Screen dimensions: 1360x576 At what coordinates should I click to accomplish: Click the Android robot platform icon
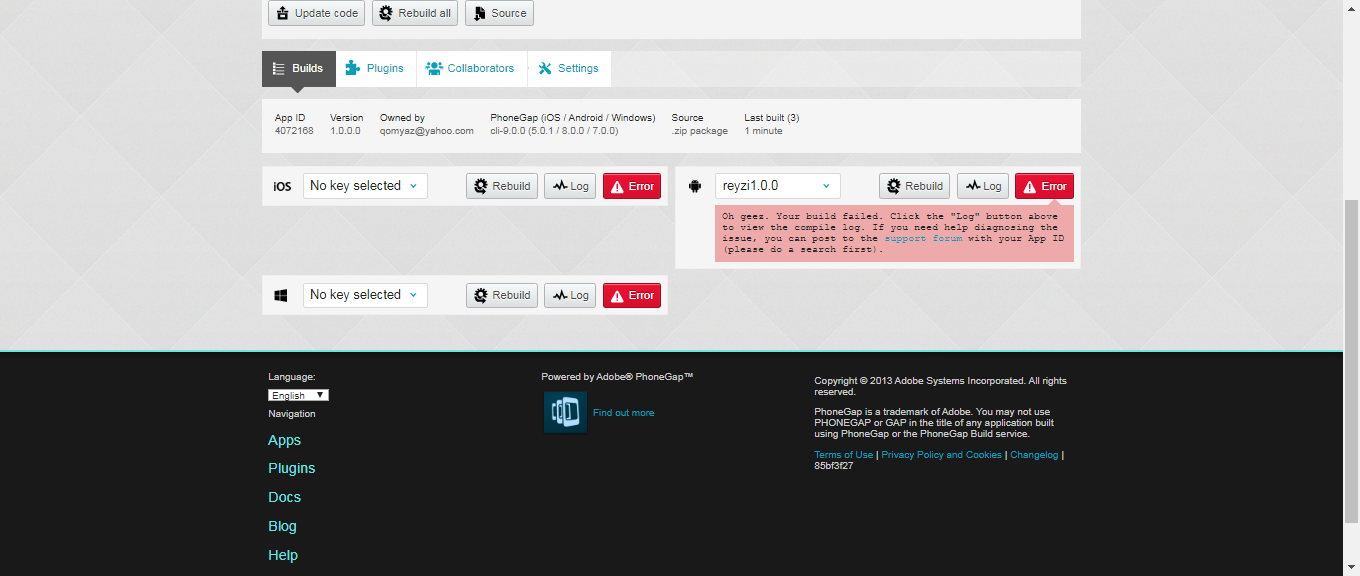tap(695, 186)
